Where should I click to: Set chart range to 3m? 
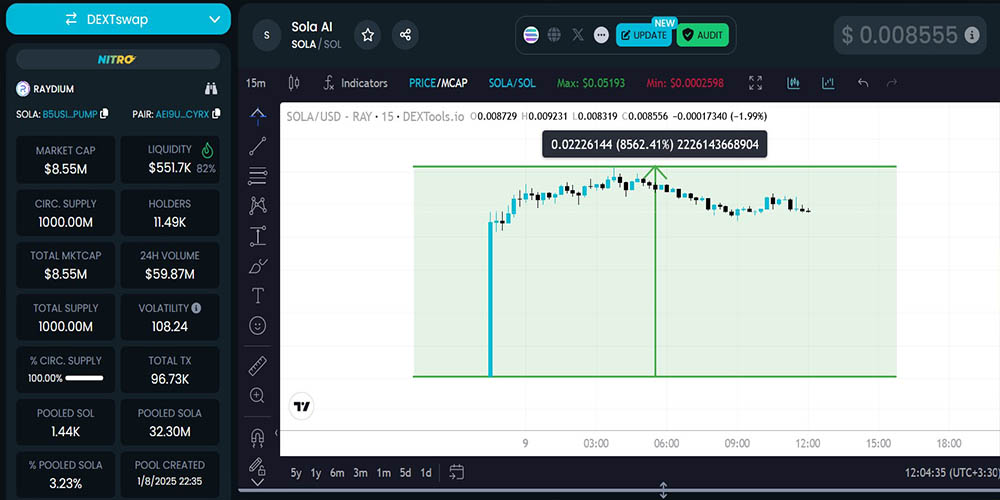click(x=360, y=473)
